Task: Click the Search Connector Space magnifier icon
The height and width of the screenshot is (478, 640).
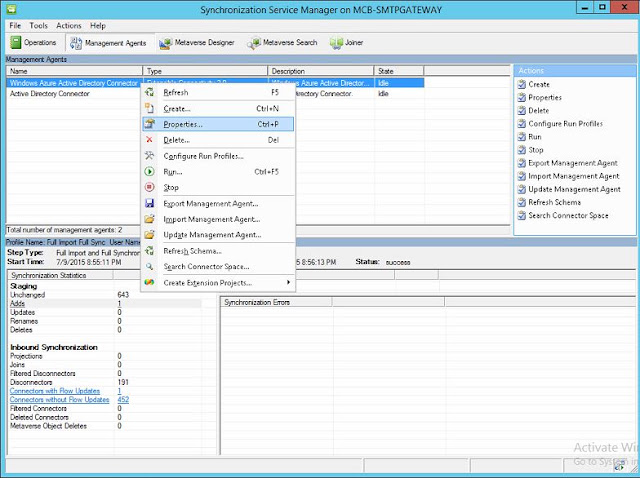Action: coord(149,267)
